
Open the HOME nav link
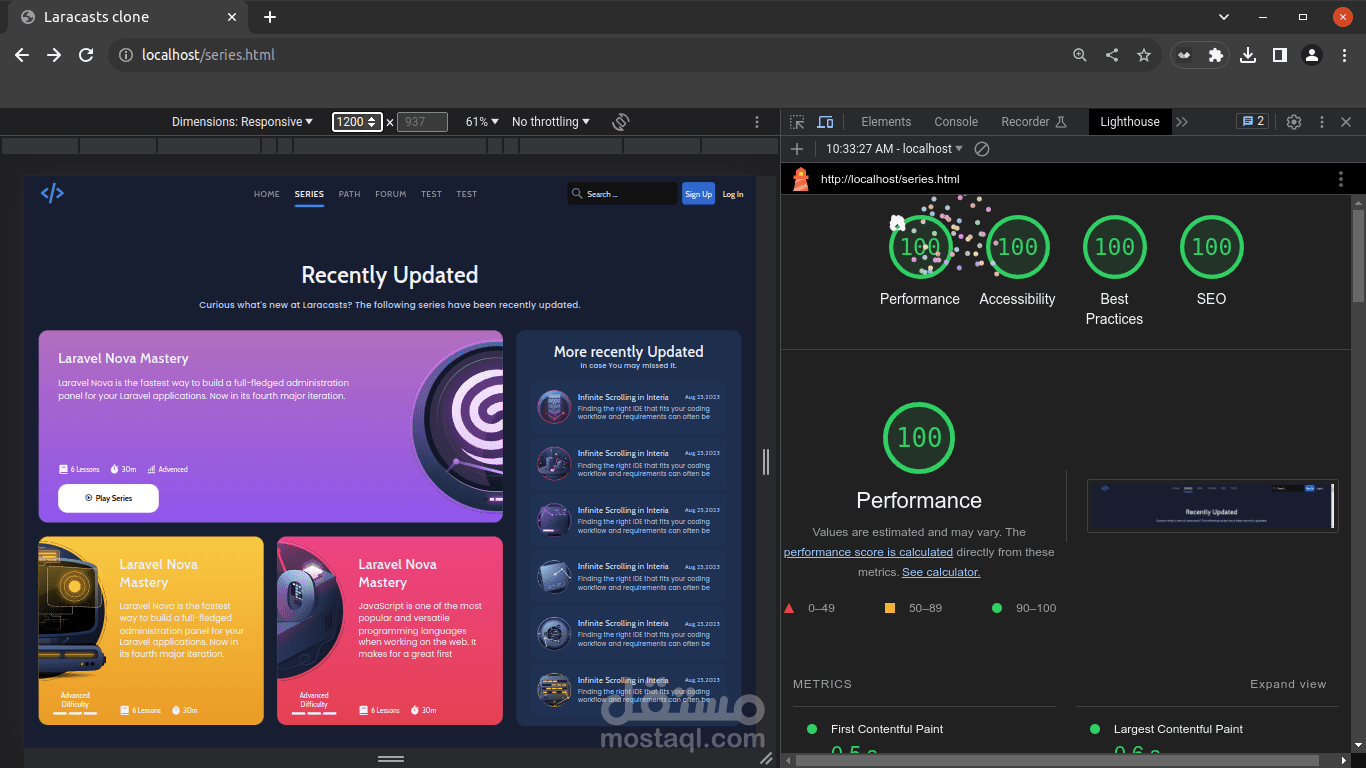[267, 194]
